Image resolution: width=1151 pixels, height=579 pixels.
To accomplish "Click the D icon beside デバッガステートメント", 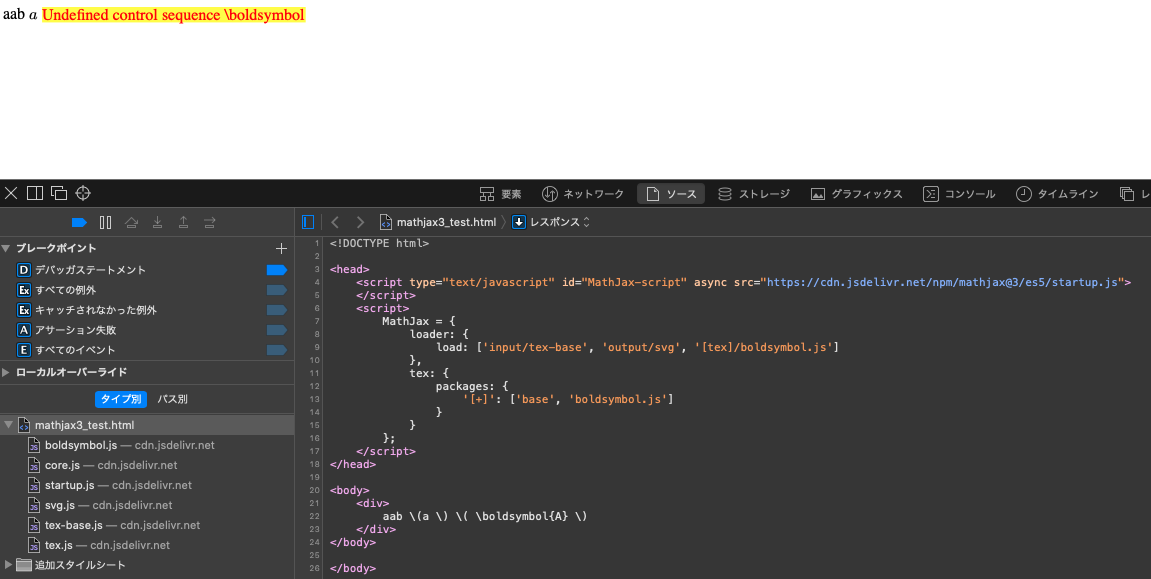I will point(23,270).
